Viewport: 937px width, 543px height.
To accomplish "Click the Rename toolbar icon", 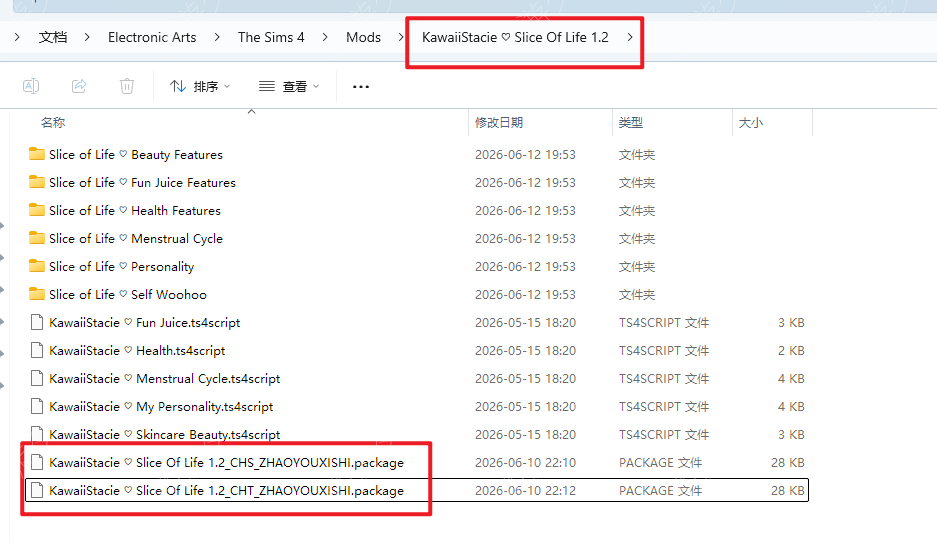I will pos(31,86).
